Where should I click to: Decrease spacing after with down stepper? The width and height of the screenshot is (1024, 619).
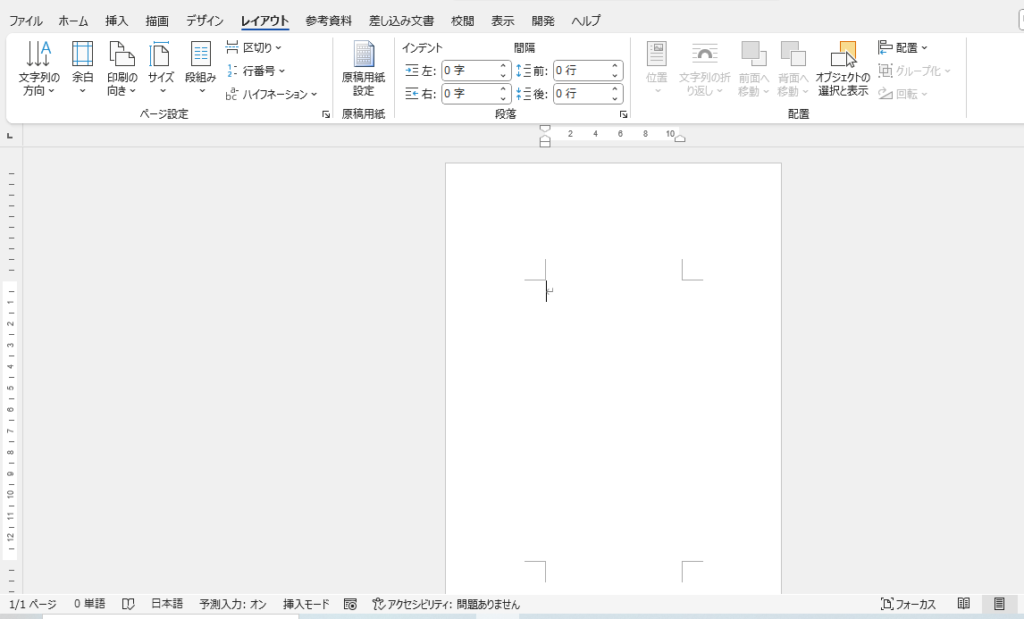click(x=615, y=98)
